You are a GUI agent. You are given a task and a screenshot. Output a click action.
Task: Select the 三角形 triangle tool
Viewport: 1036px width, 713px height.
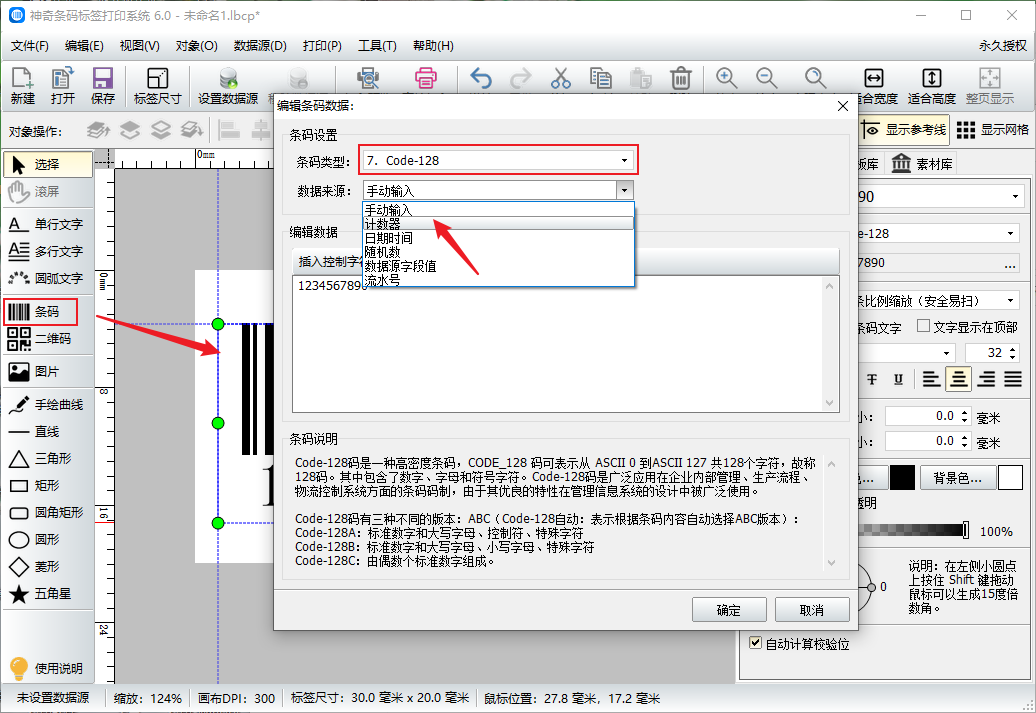coord(48,459)
